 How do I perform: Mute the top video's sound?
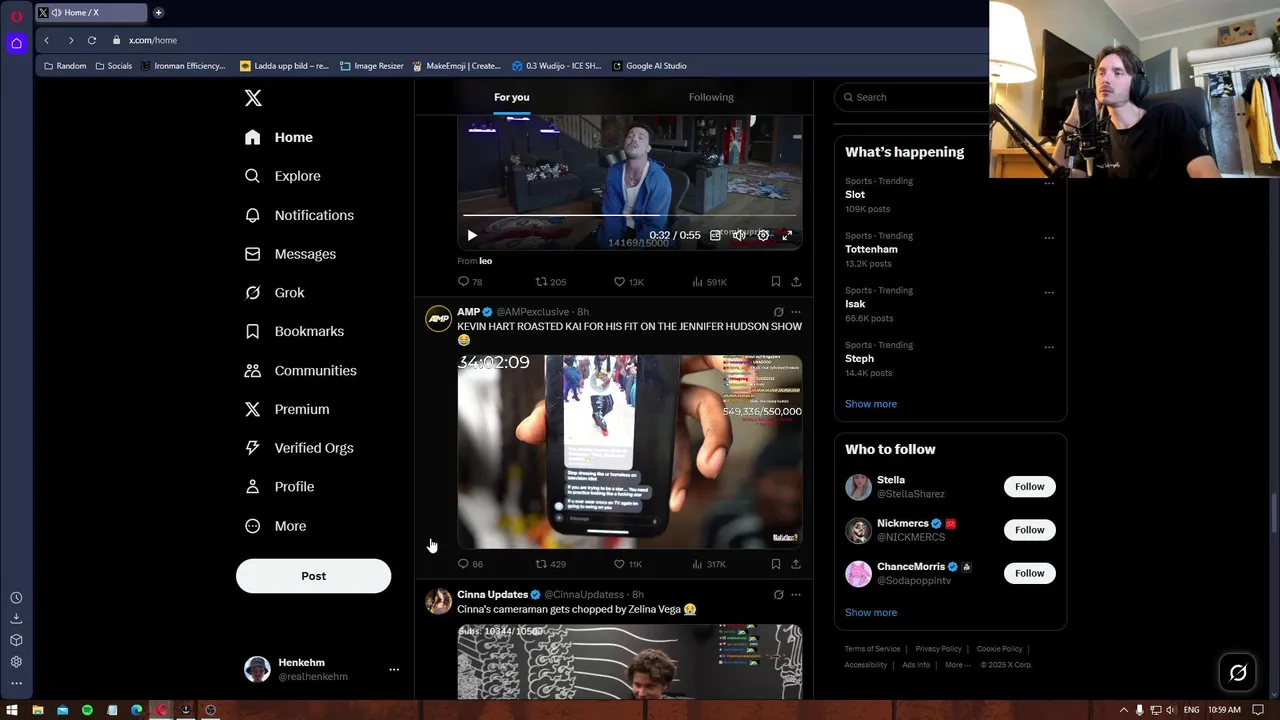click(x=739, y=236)
